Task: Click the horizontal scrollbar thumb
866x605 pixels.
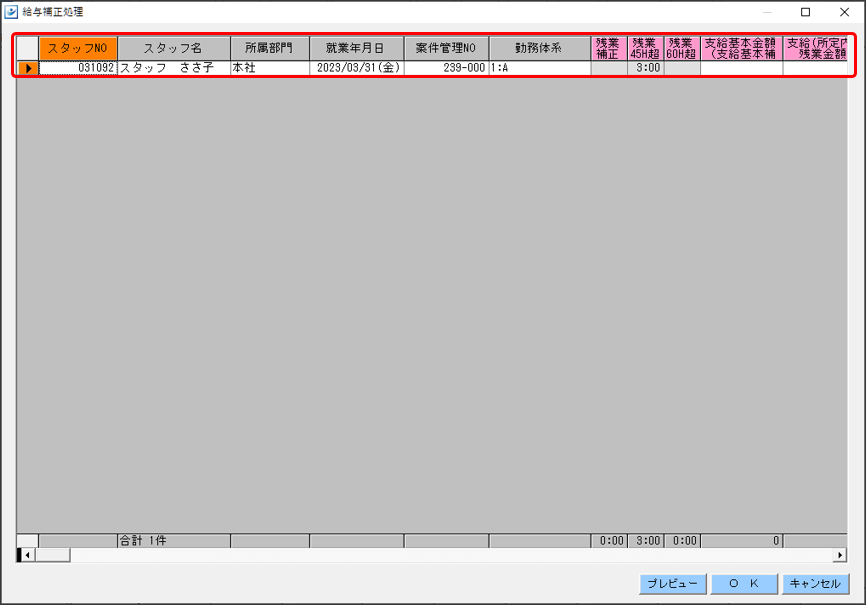Action: [x=52, y=555]
